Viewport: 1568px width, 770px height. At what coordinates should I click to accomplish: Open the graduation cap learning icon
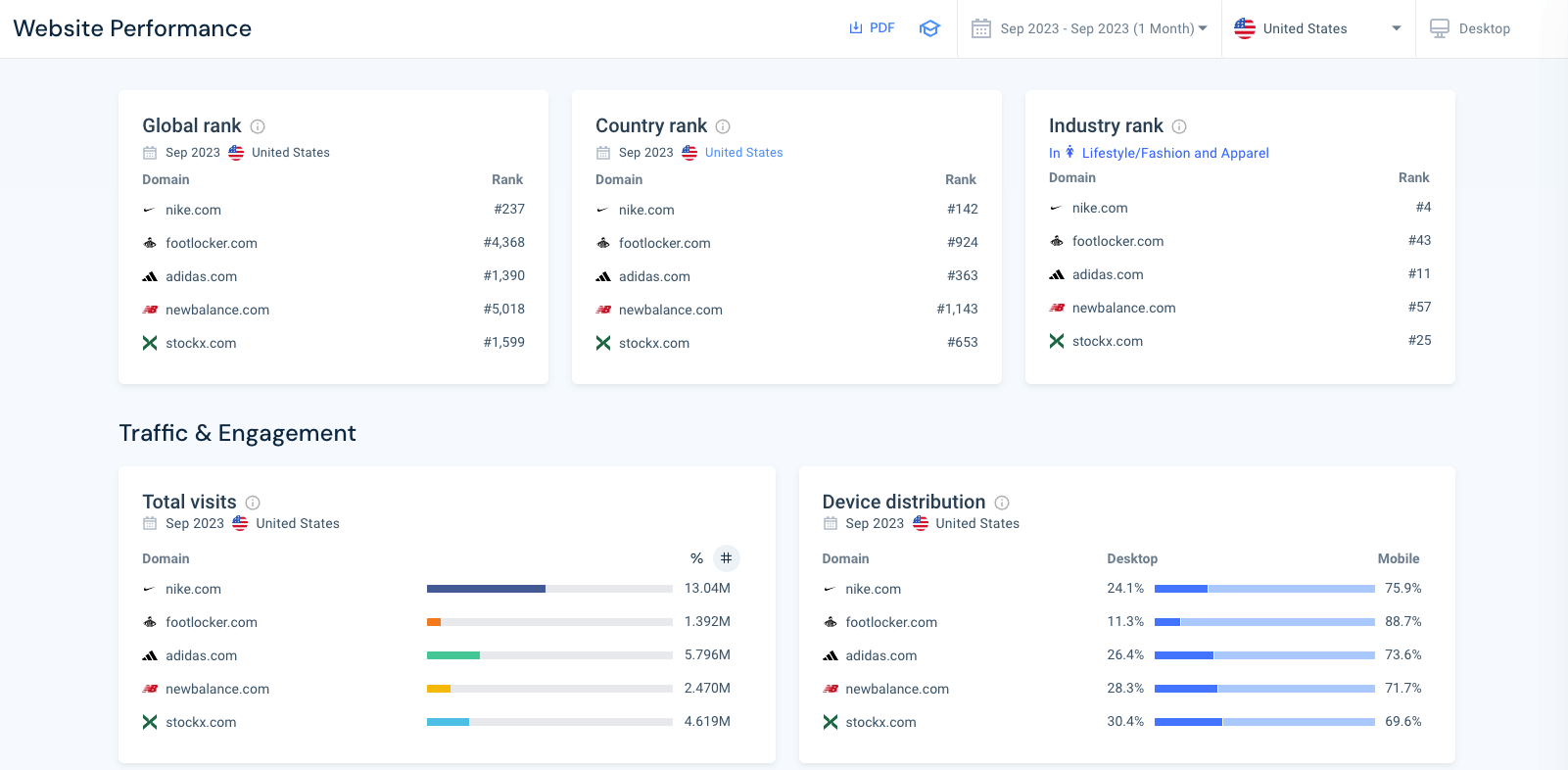[929, 28]
